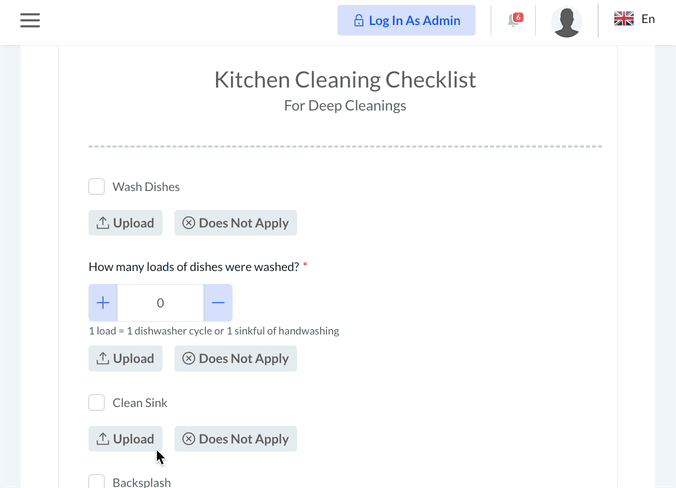Click the Wash Dishes label text

point(146,187)
